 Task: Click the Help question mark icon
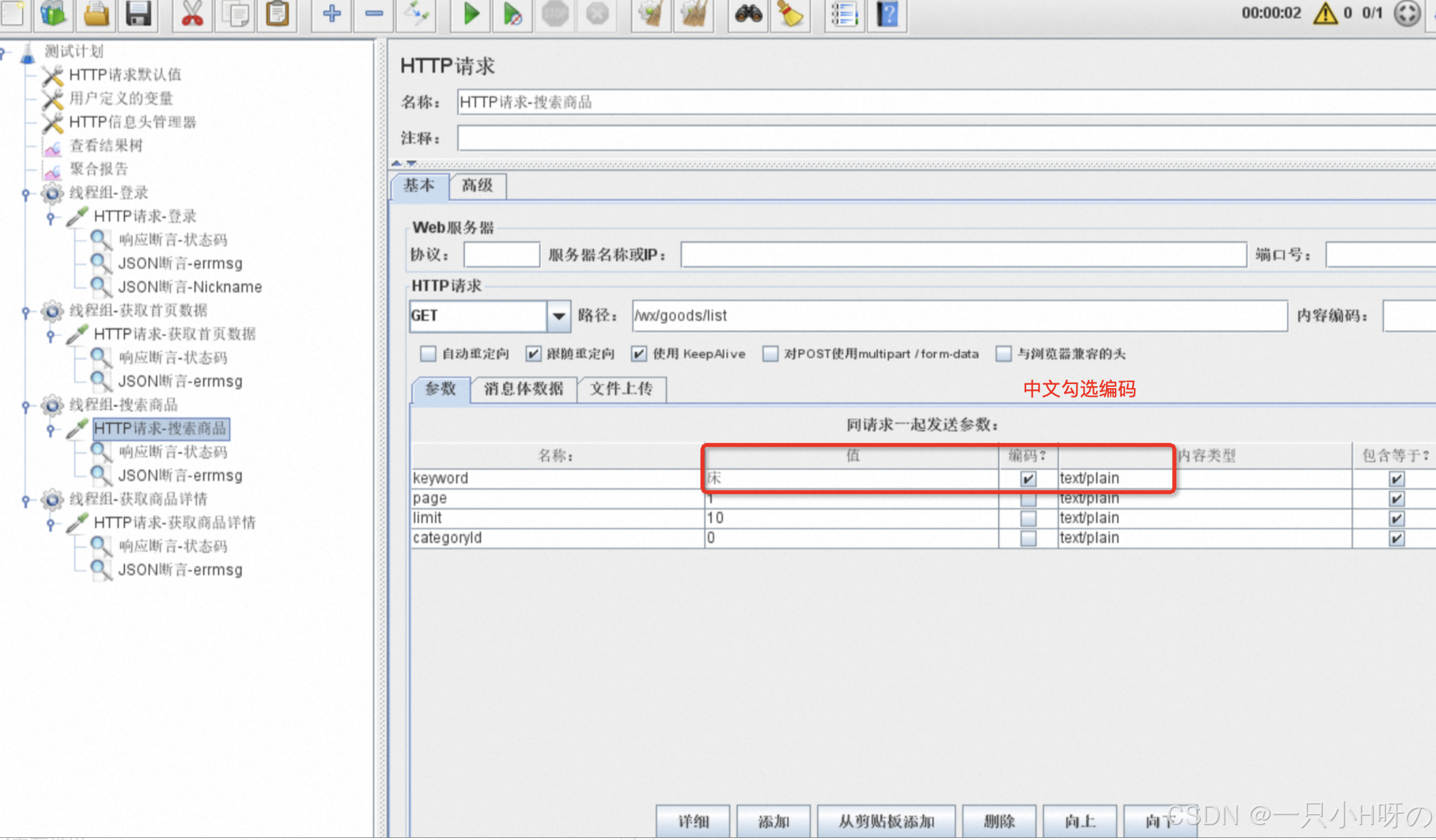point(887,14)
